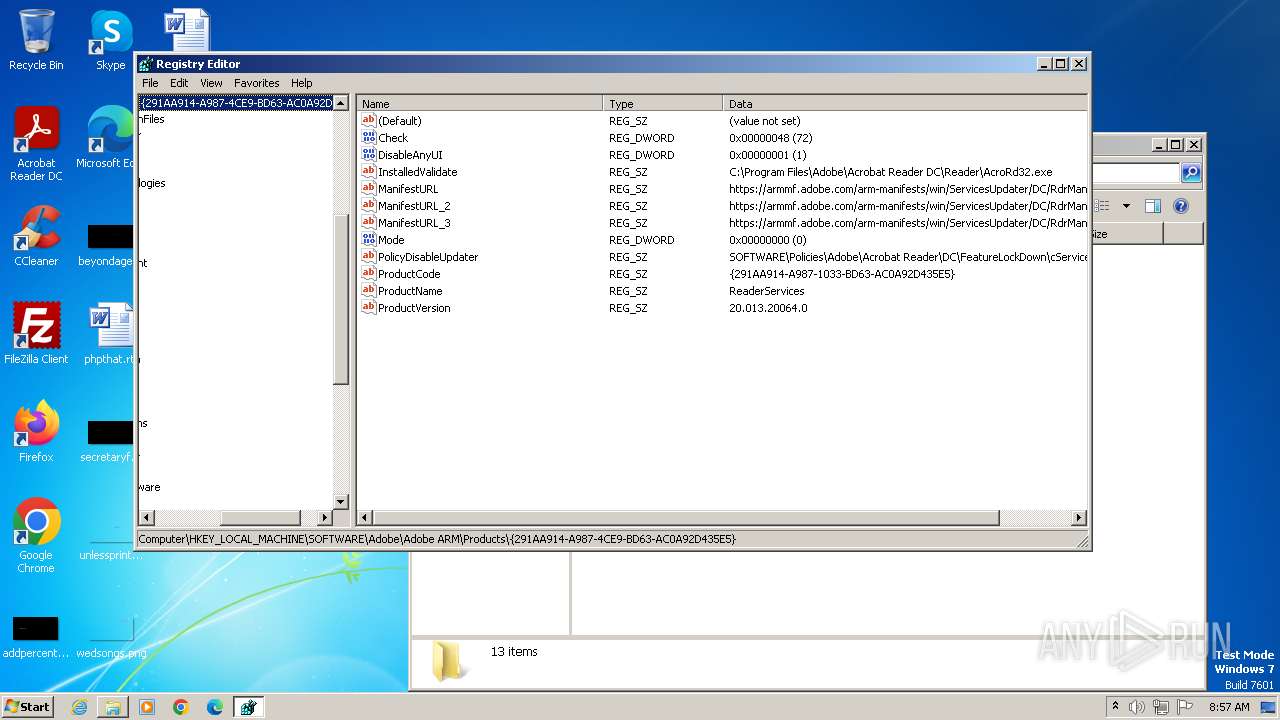
Task: Click the values pane scroll right arrow
Action: 1079,517
